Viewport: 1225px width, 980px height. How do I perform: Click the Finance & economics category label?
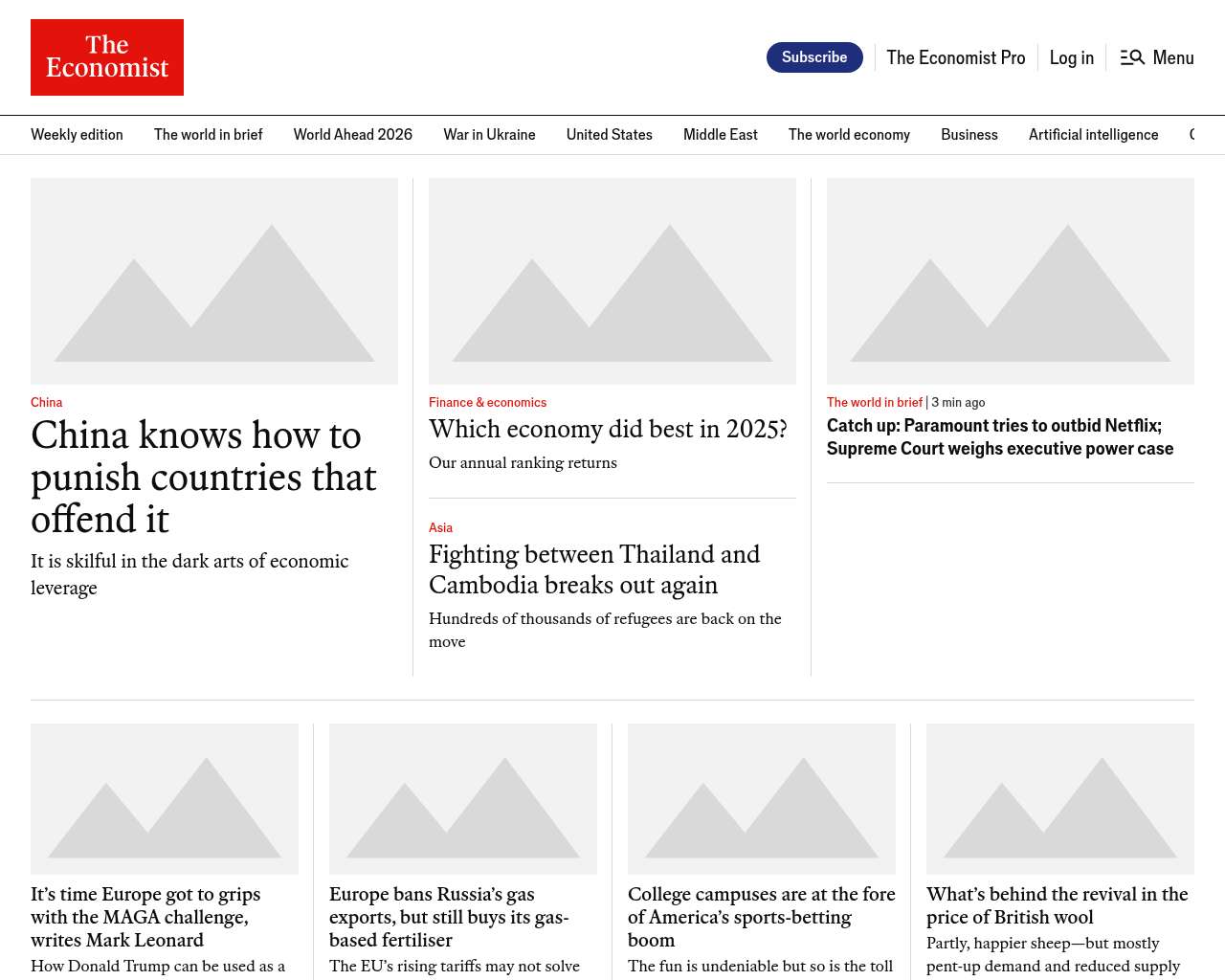[x=487, y=403]
